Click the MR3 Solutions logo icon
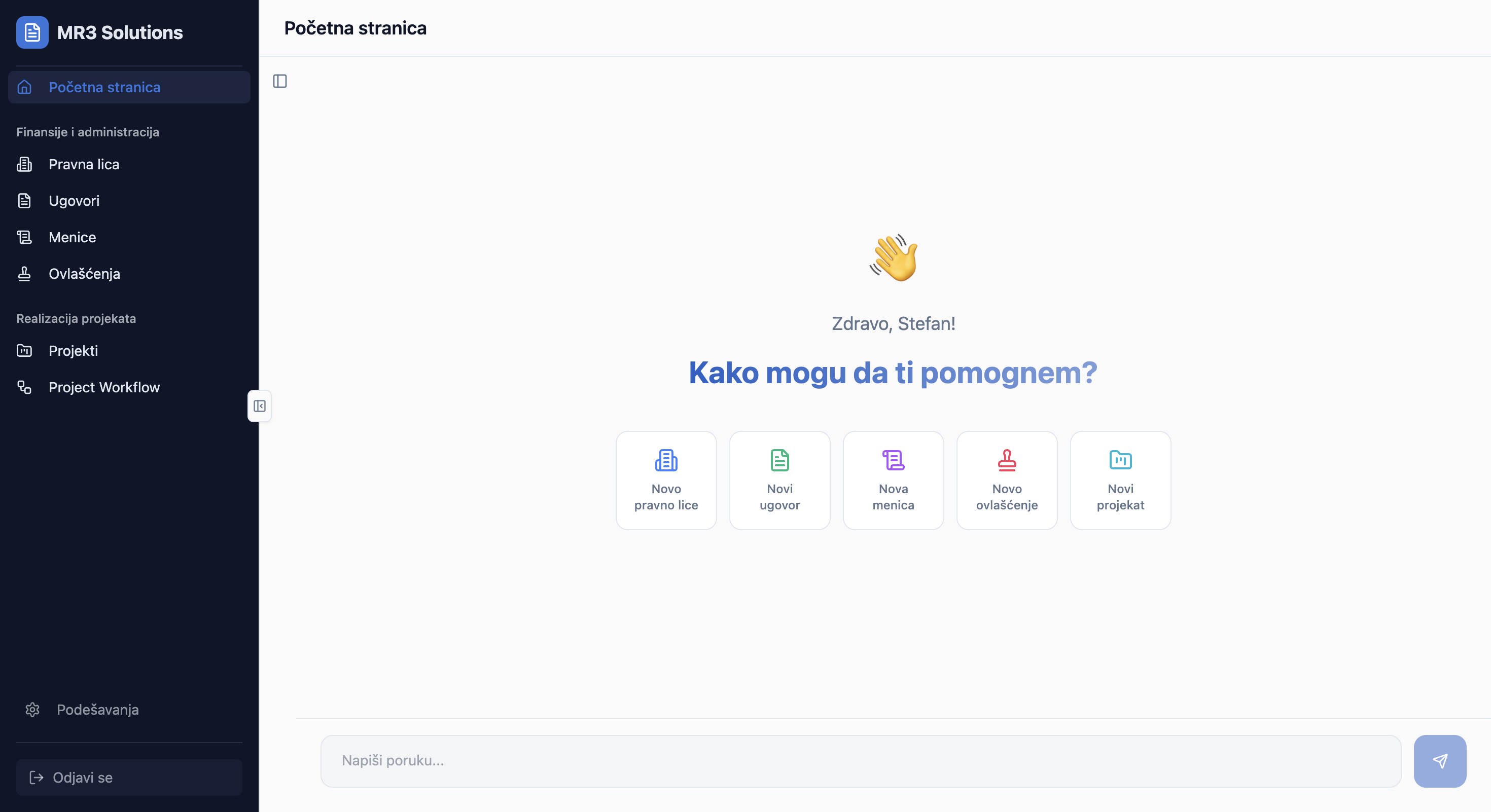Screen dimensions: 1491x812 [32, 32]
